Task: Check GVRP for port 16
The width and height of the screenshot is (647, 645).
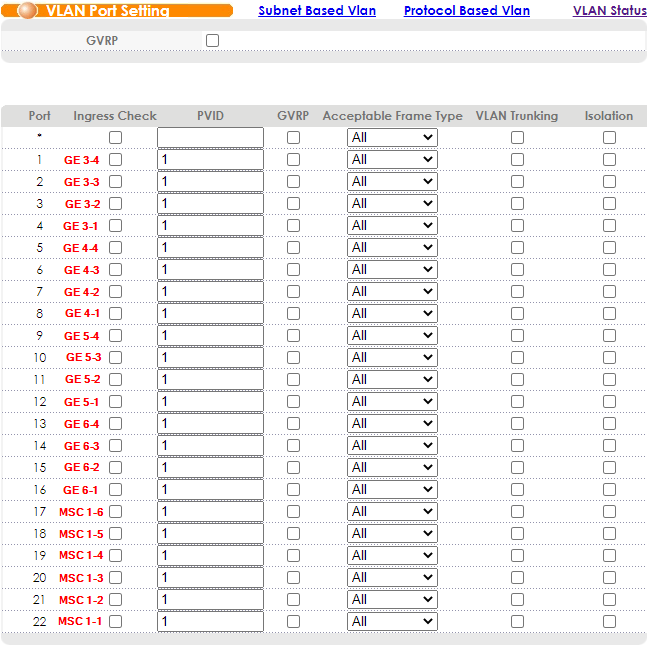Action: pos(293,490)
